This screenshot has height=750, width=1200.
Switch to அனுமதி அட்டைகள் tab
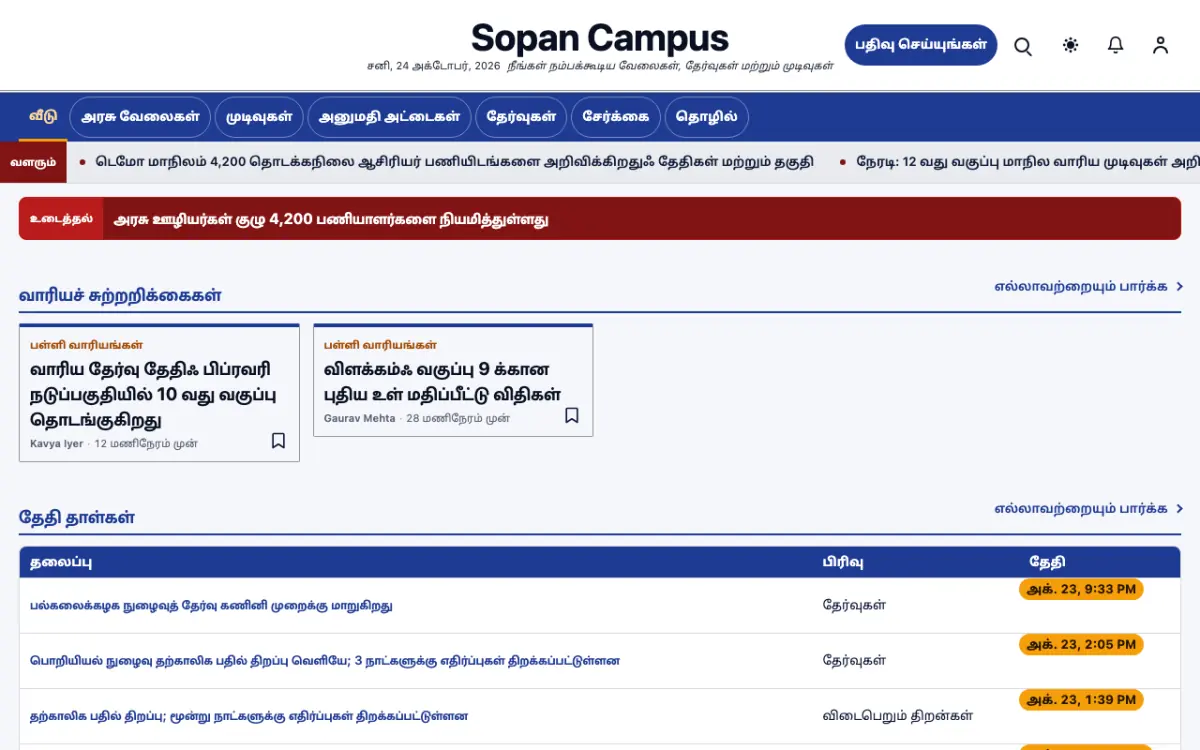(389, 117)
